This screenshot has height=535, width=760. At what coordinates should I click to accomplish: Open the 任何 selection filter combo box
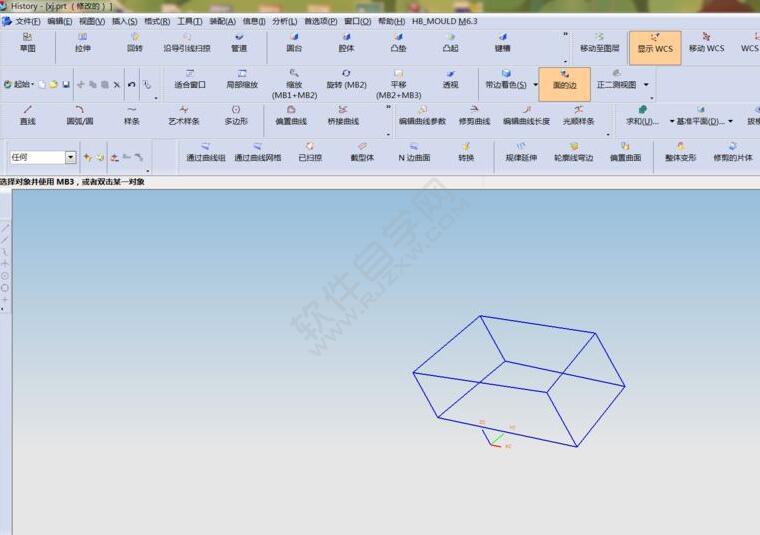43,157
